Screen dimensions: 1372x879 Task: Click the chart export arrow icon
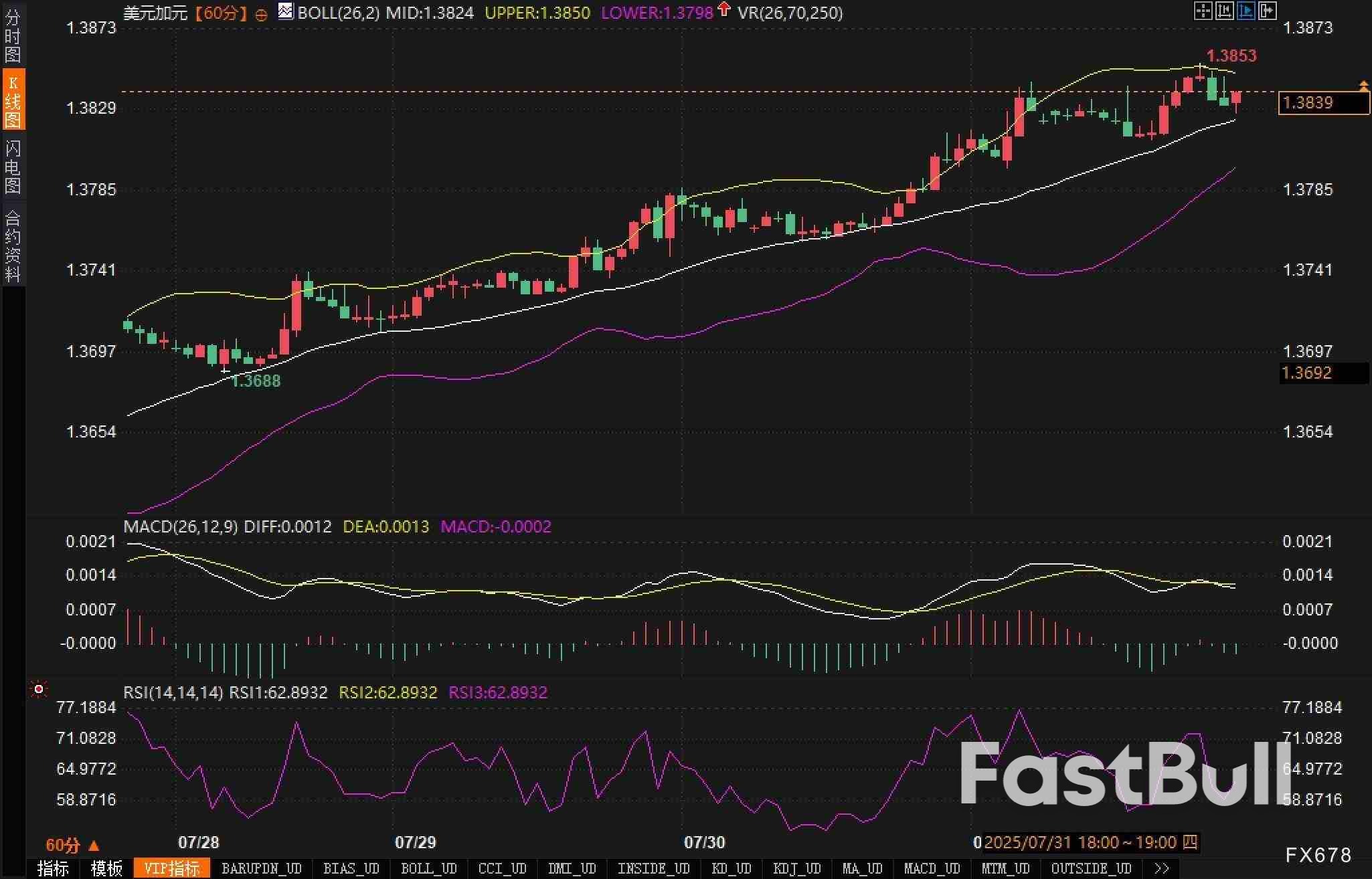coord(1267,11)
